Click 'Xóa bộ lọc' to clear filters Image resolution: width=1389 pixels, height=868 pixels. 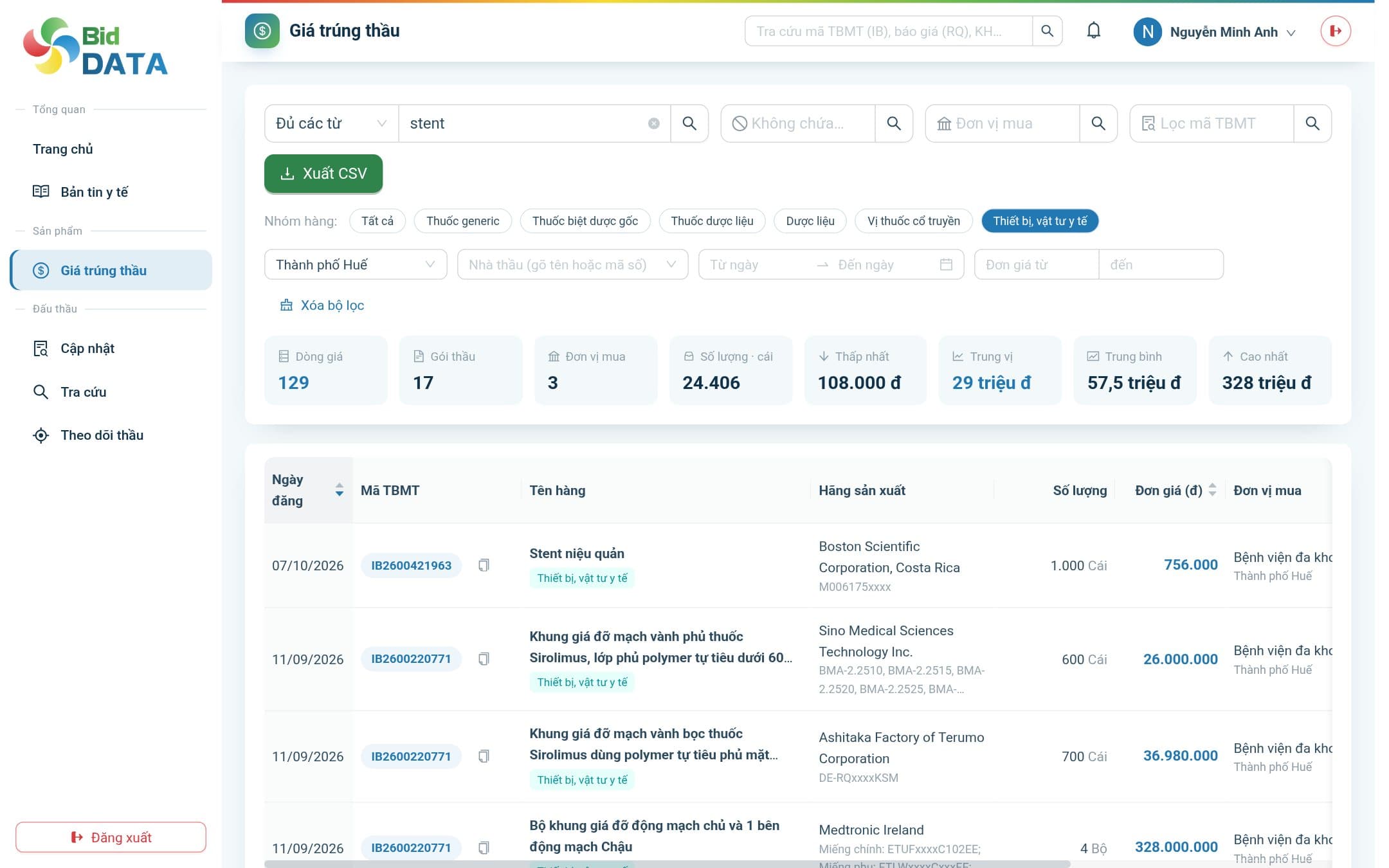click(x=322, y=305)
